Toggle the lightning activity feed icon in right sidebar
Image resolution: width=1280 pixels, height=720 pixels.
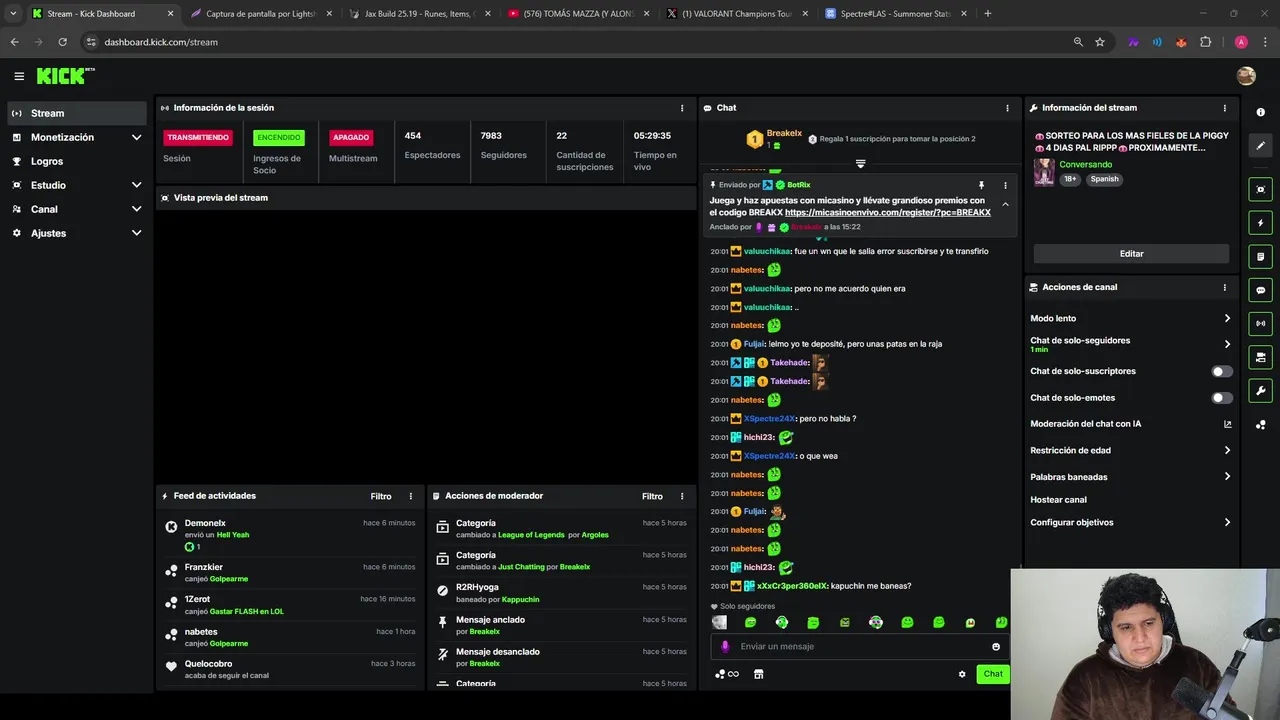click(1260, 223)
